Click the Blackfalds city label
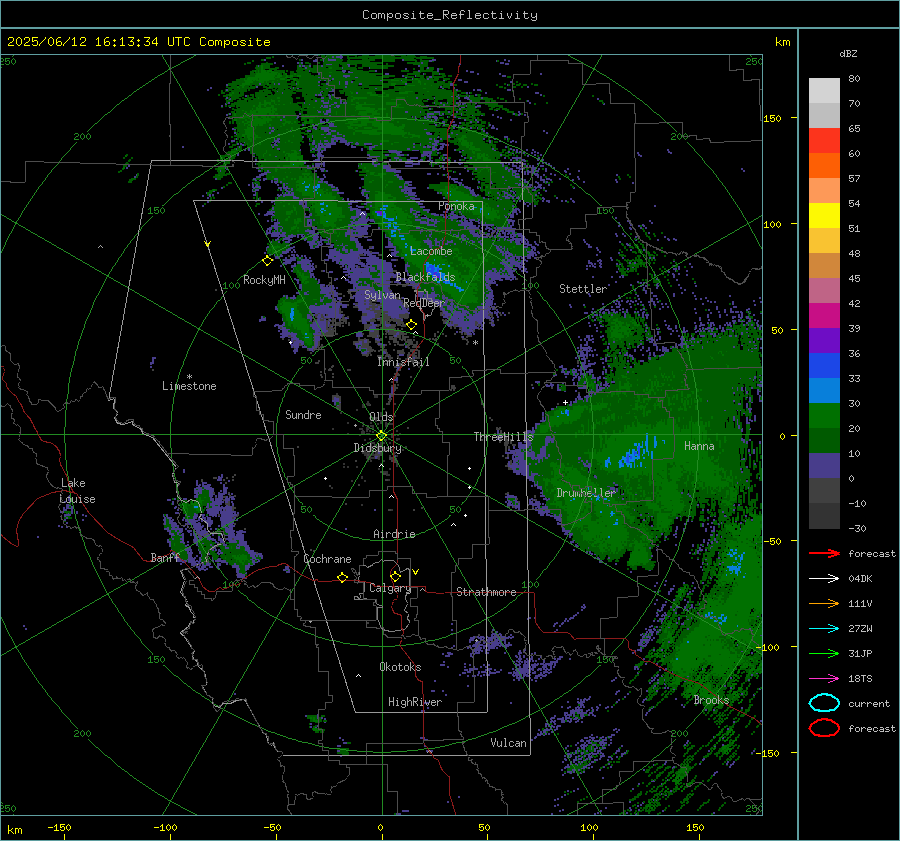 (x=425, y=277)
